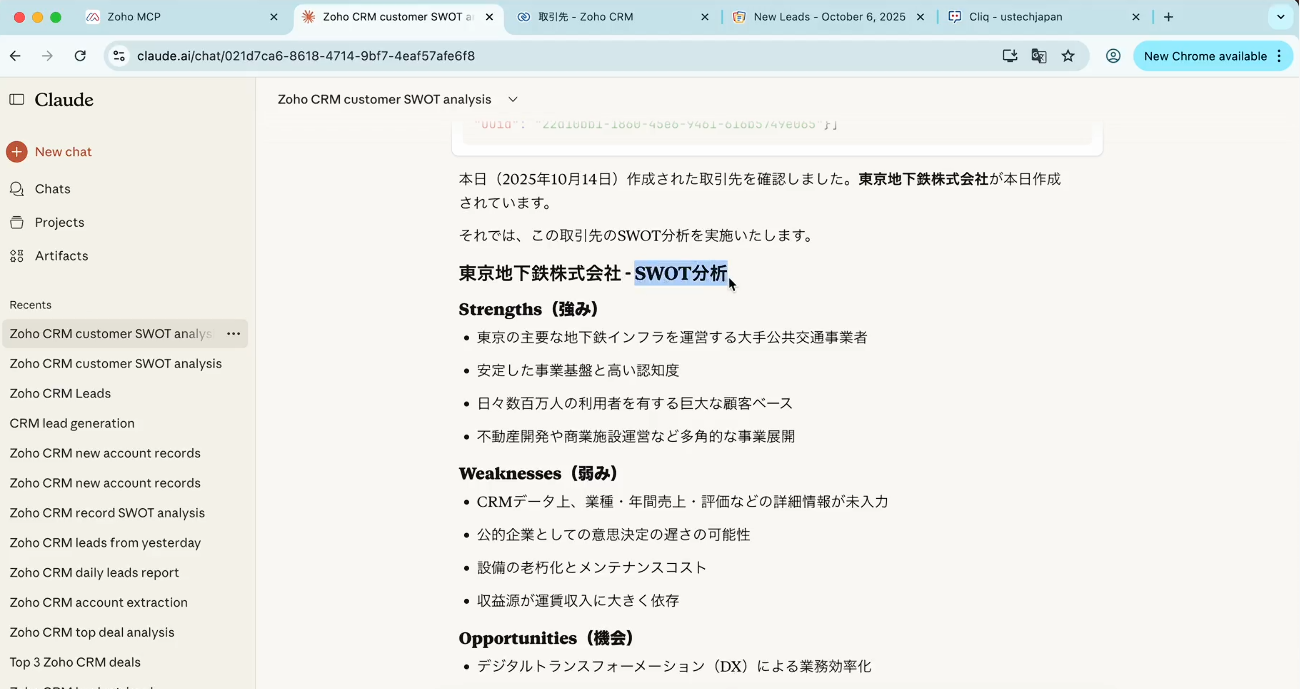Click the address bar URL field
Viewport: 1300px width, 689px height.
tap(560, 56)
